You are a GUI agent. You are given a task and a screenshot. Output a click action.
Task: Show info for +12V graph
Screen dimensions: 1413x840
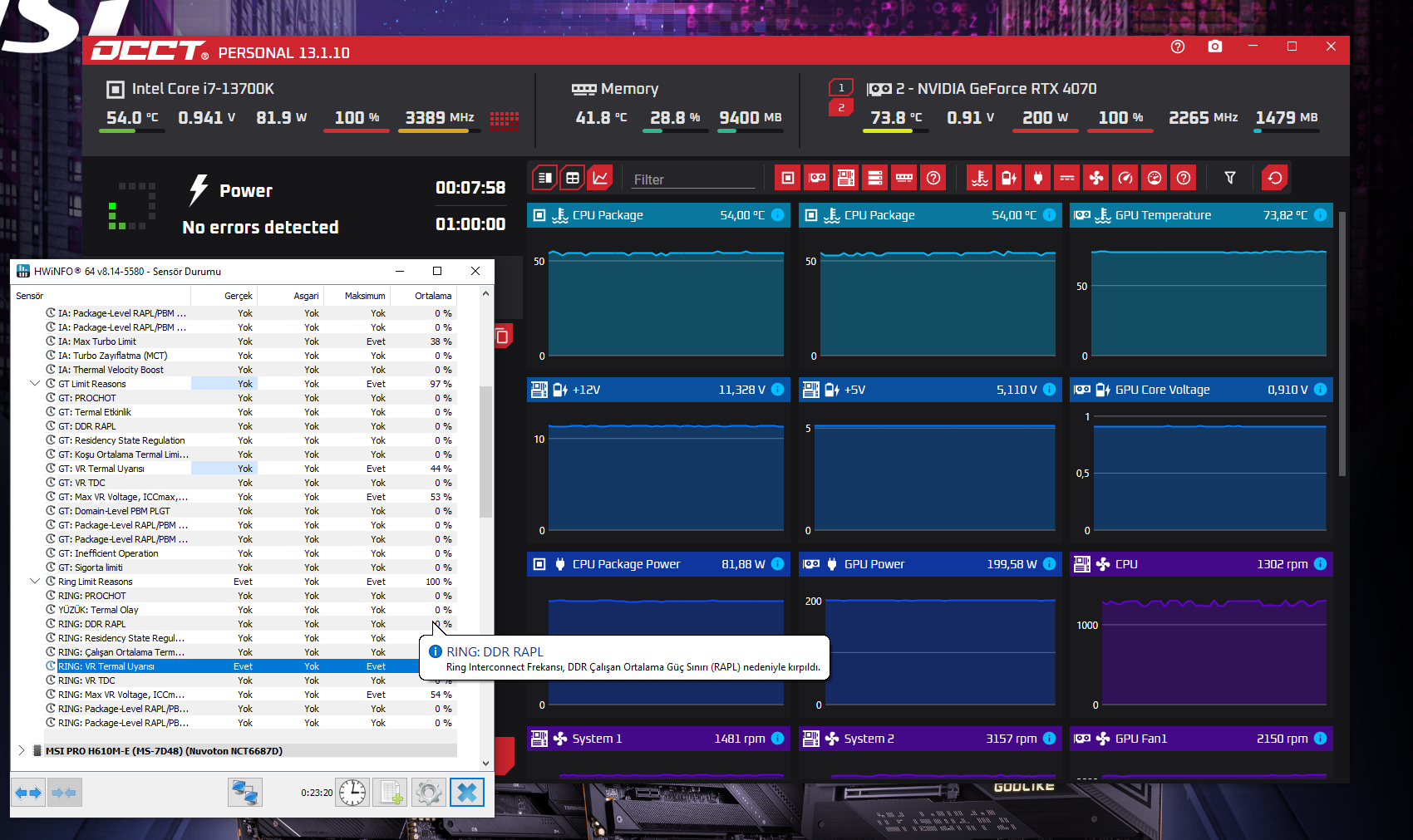tap(777, 390)
